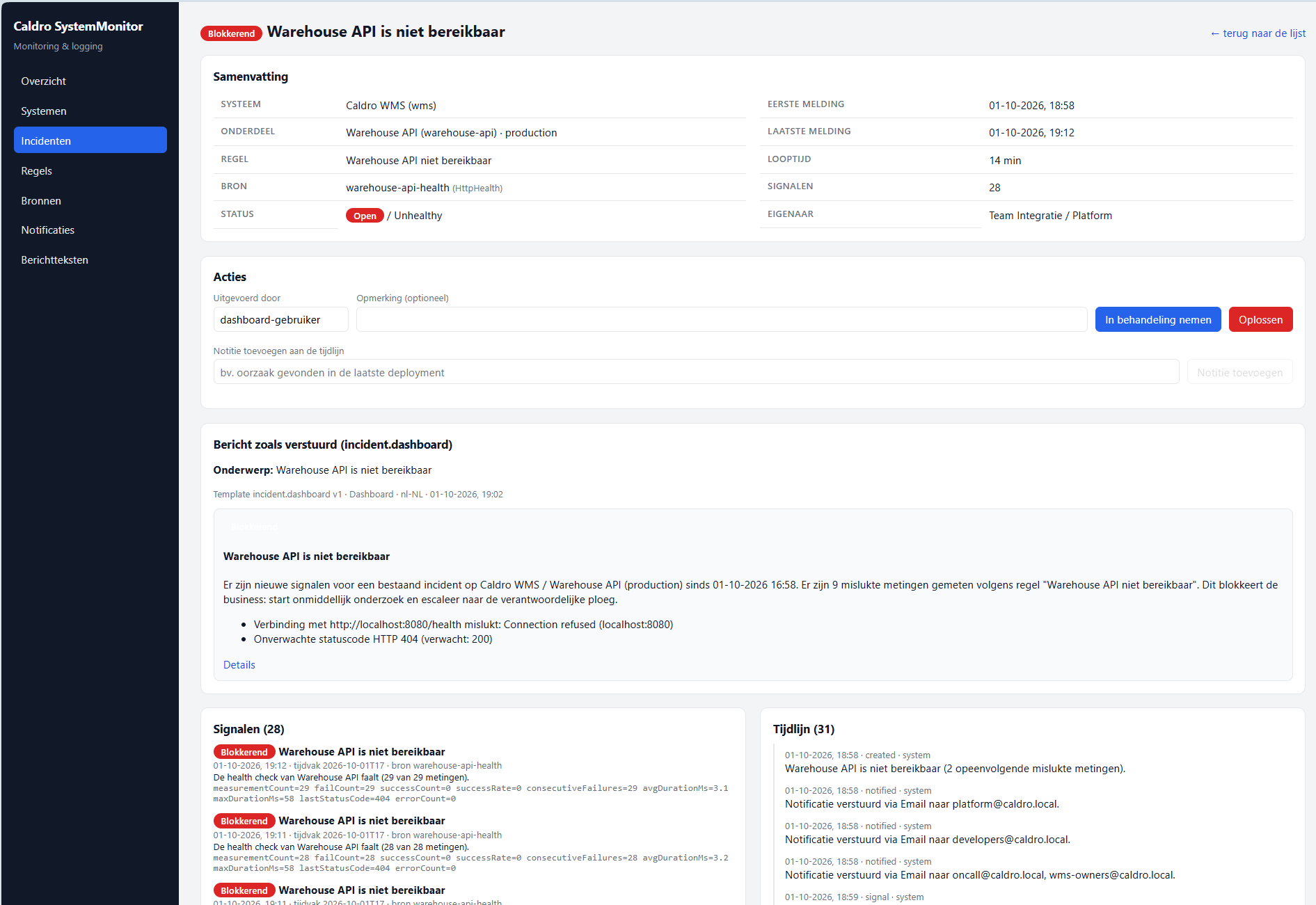1316x905 pixels.
Task: Click the timeline entry mentioning platform@caldro.local
Action: pyautogui.click(x=922, y=804)
